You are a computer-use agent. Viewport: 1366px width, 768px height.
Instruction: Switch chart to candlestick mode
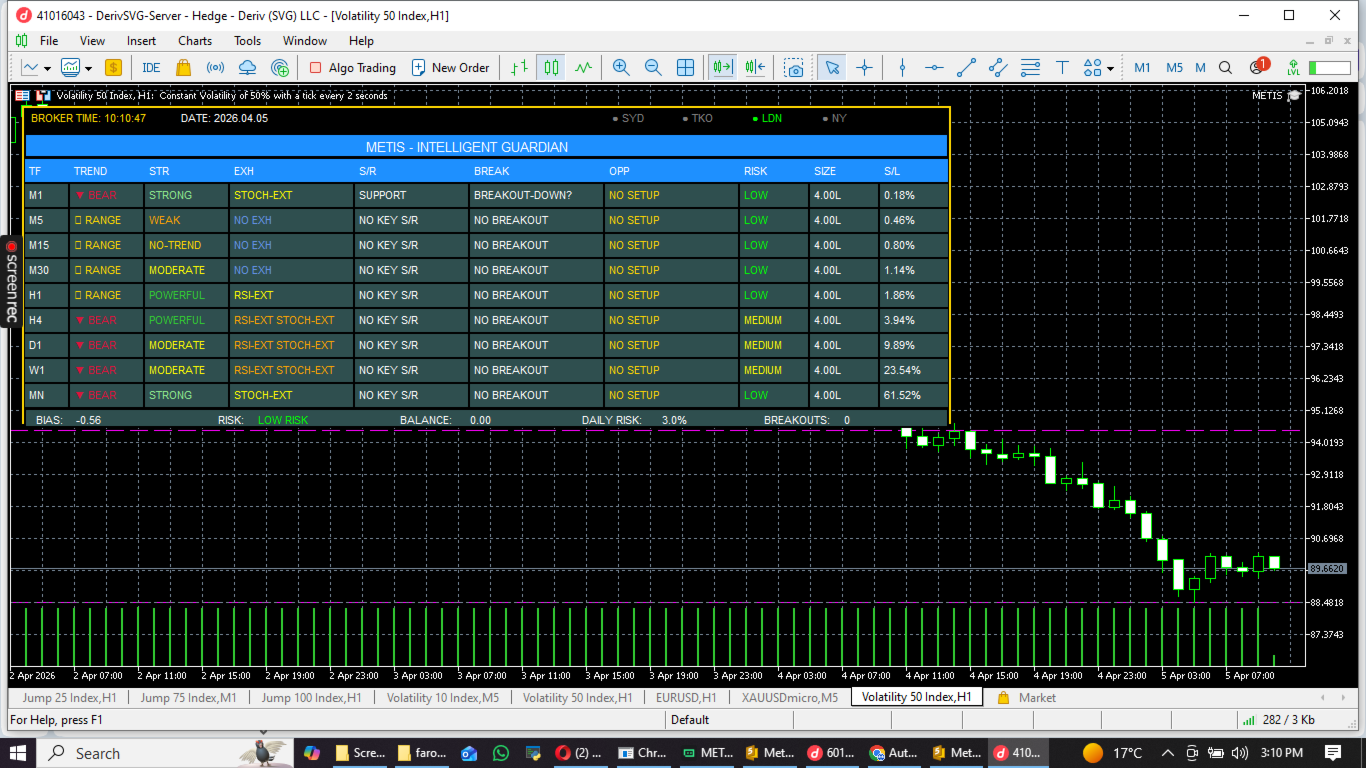point(551,68)
